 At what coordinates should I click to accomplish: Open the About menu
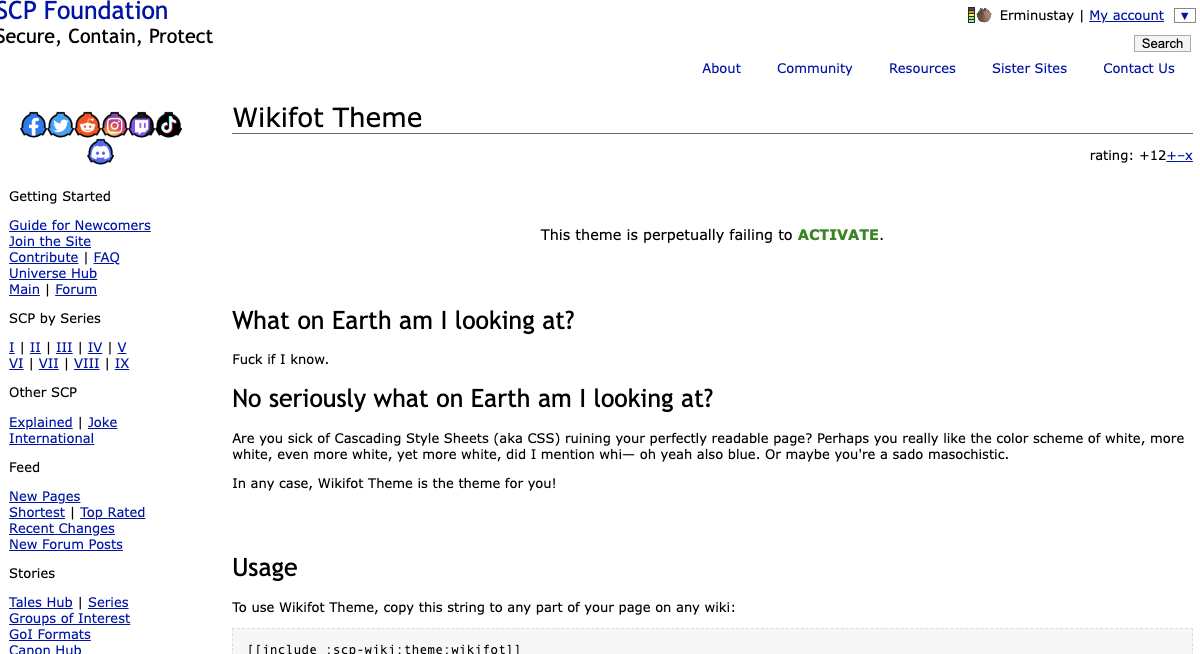click(x=721, y=68)
